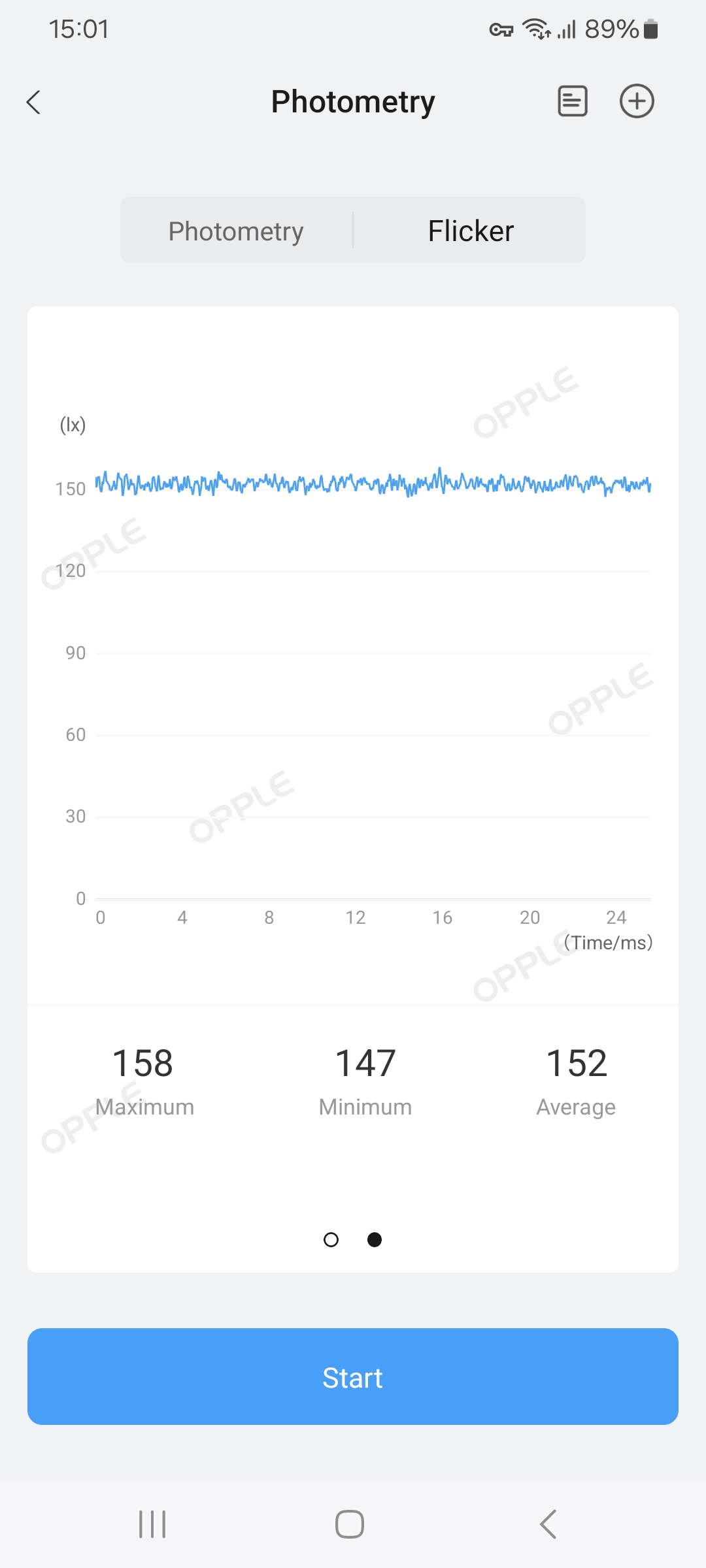This screenshot has height=1568, width=706.
Task: Switch to the Photometry tab
Action: tap(236, 231)
